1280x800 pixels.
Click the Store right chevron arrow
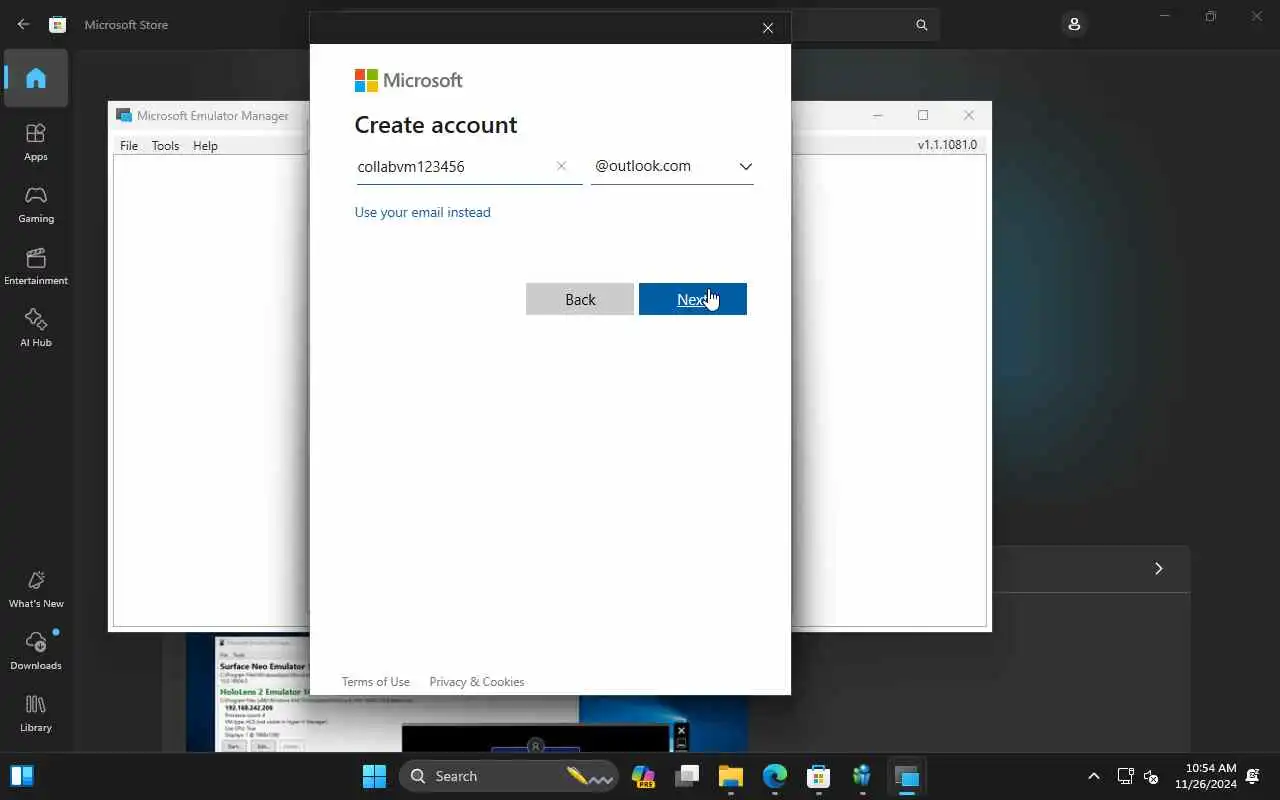[x=1158, y=568]
